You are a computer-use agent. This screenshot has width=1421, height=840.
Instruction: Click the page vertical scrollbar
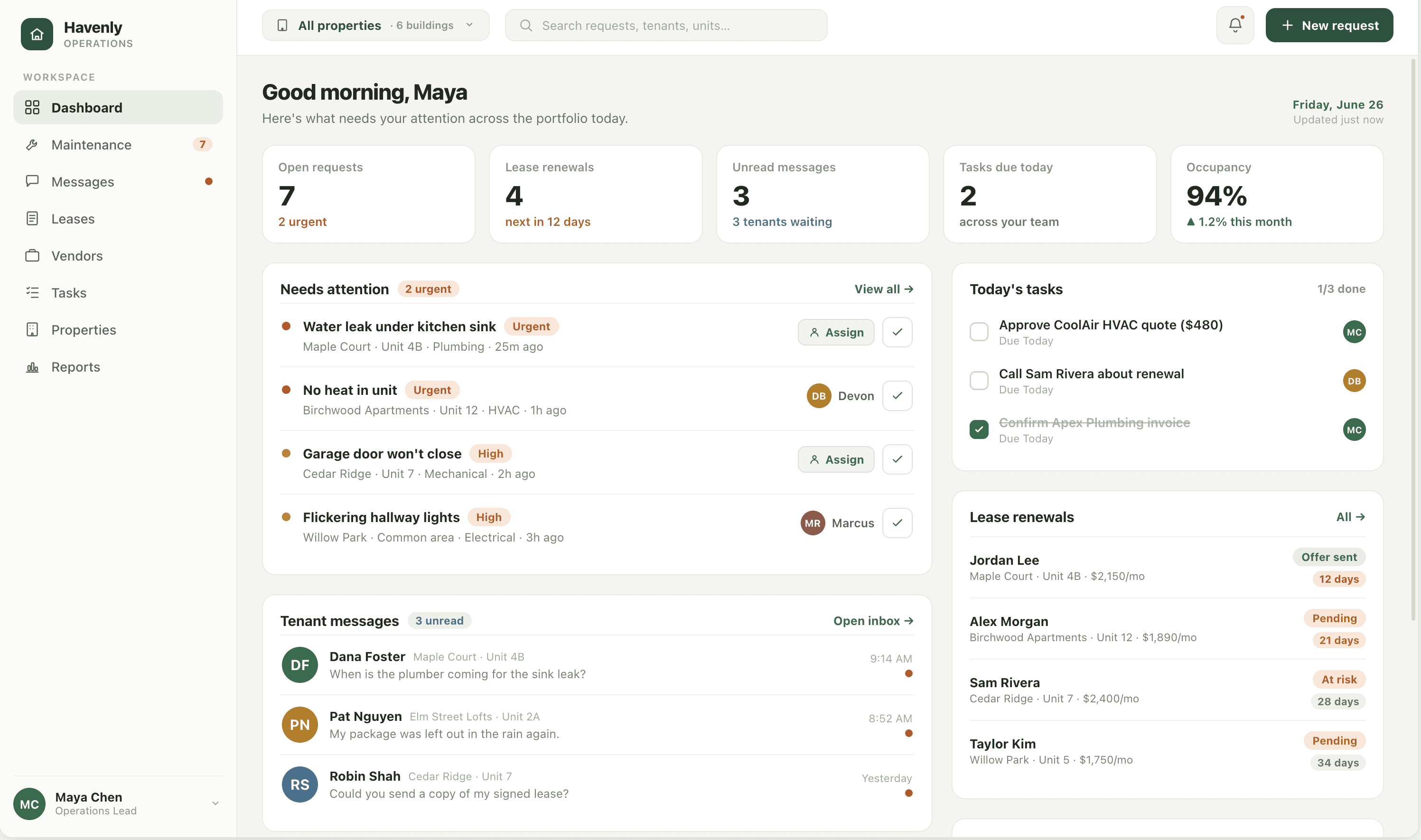pos(1413,340)
